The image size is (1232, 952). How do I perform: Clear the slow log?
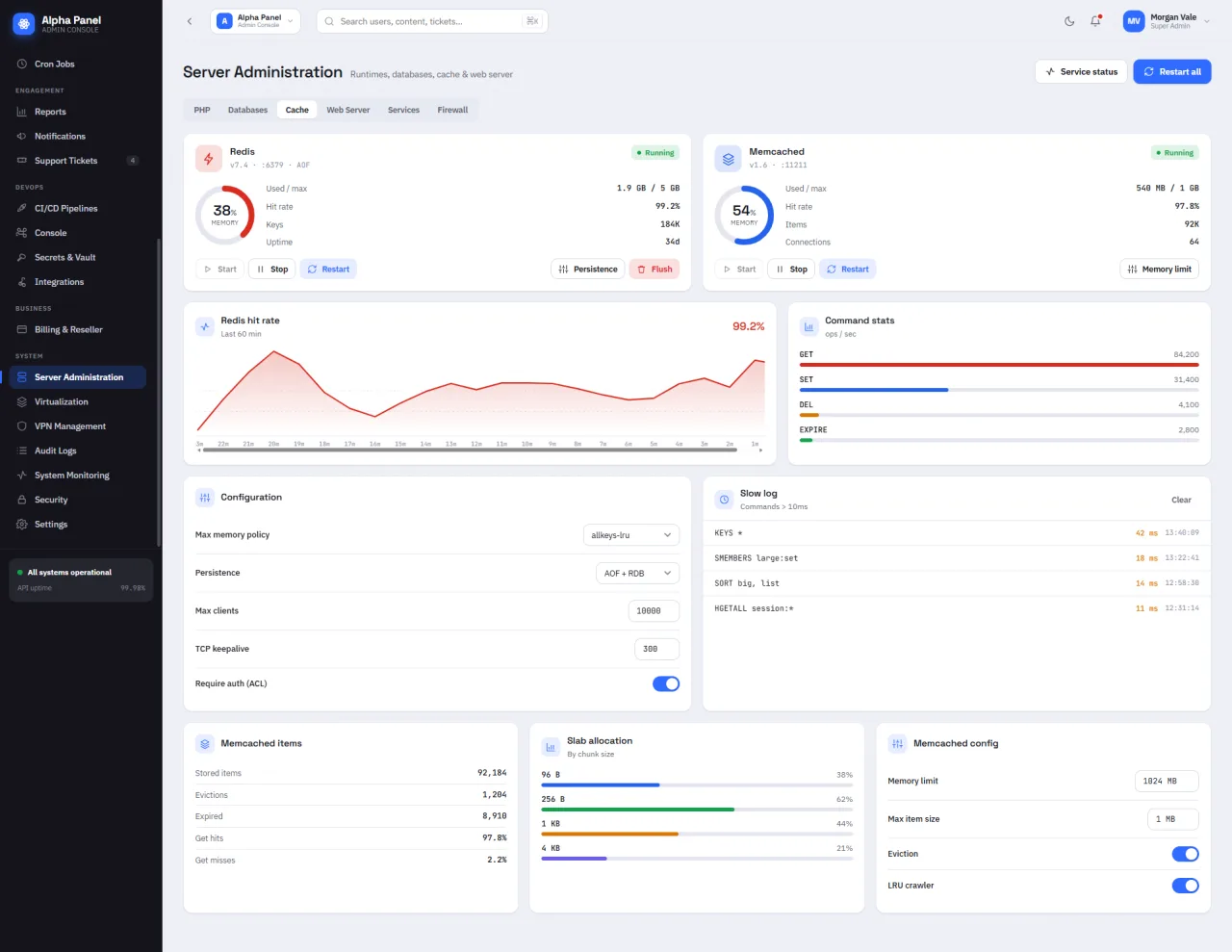pos(1181,501)
